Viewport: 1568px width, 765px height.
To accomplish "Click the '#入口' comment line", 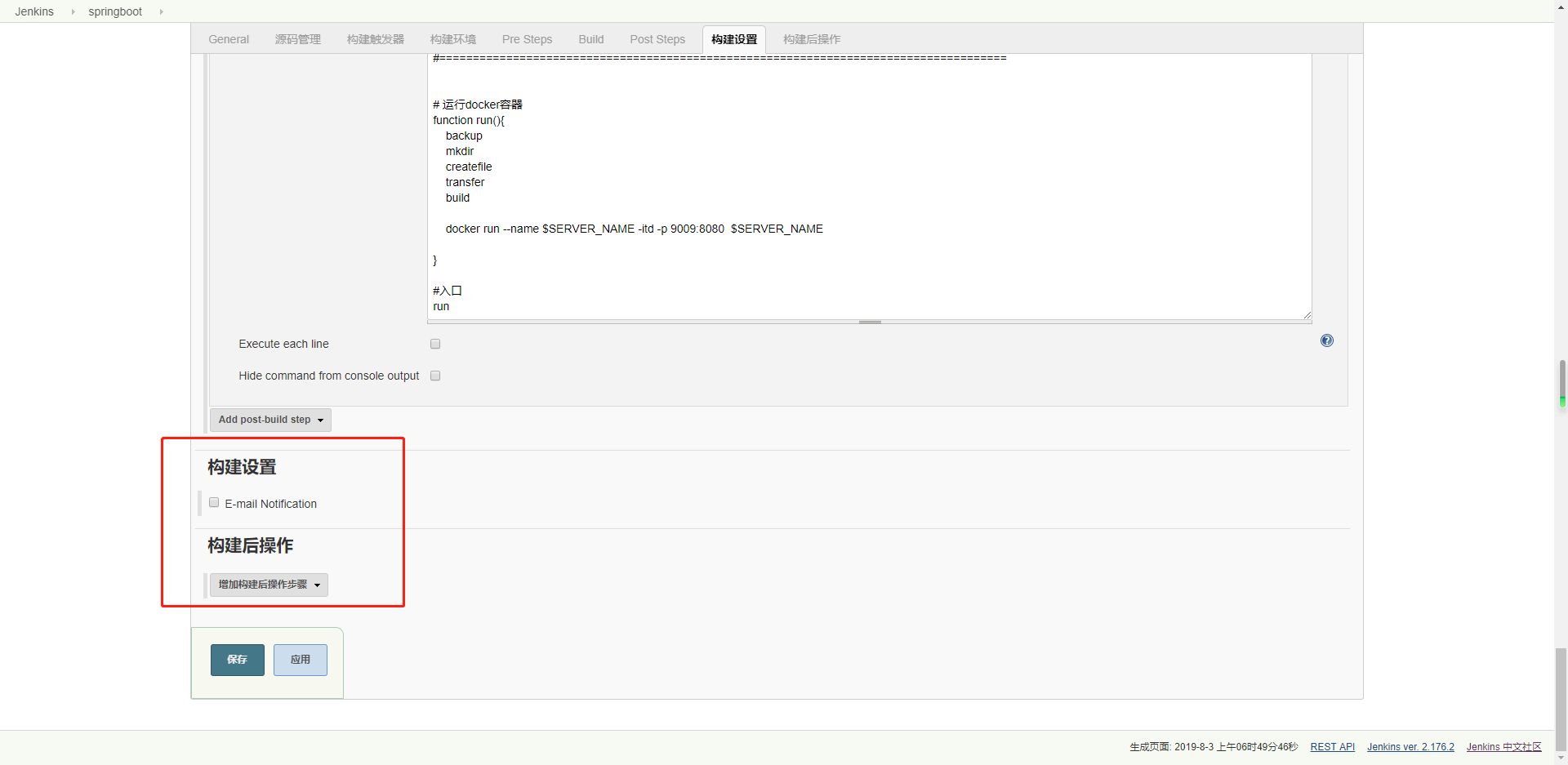I will pos(448,291).
